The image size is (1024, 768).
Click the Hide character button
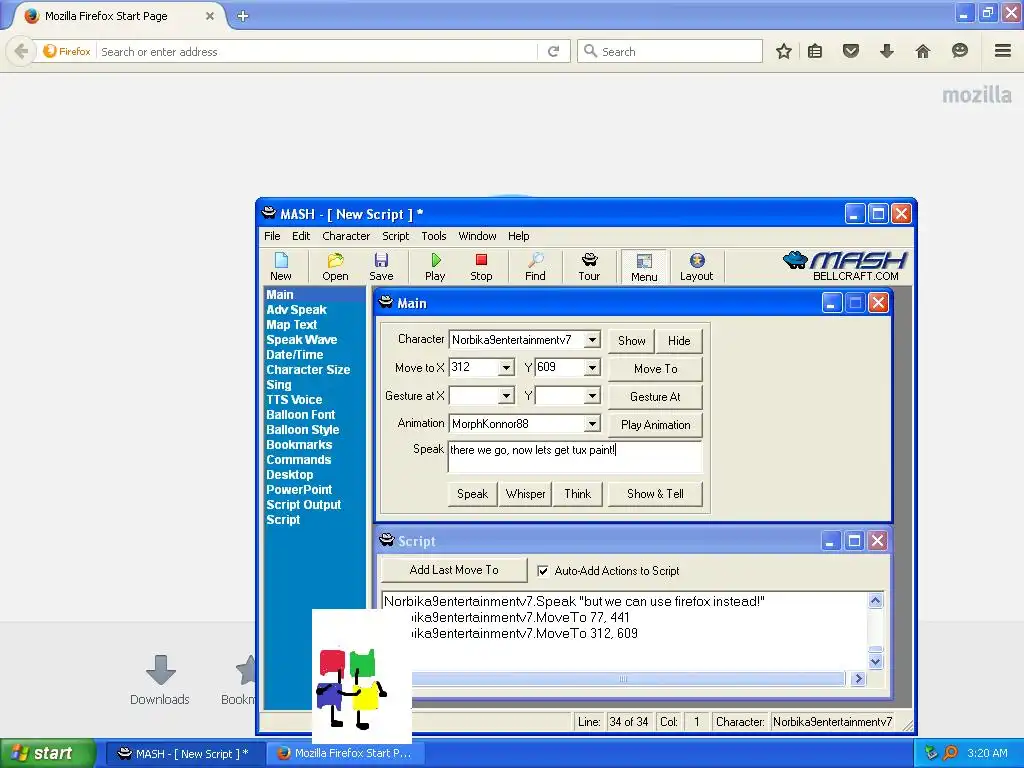679,341
